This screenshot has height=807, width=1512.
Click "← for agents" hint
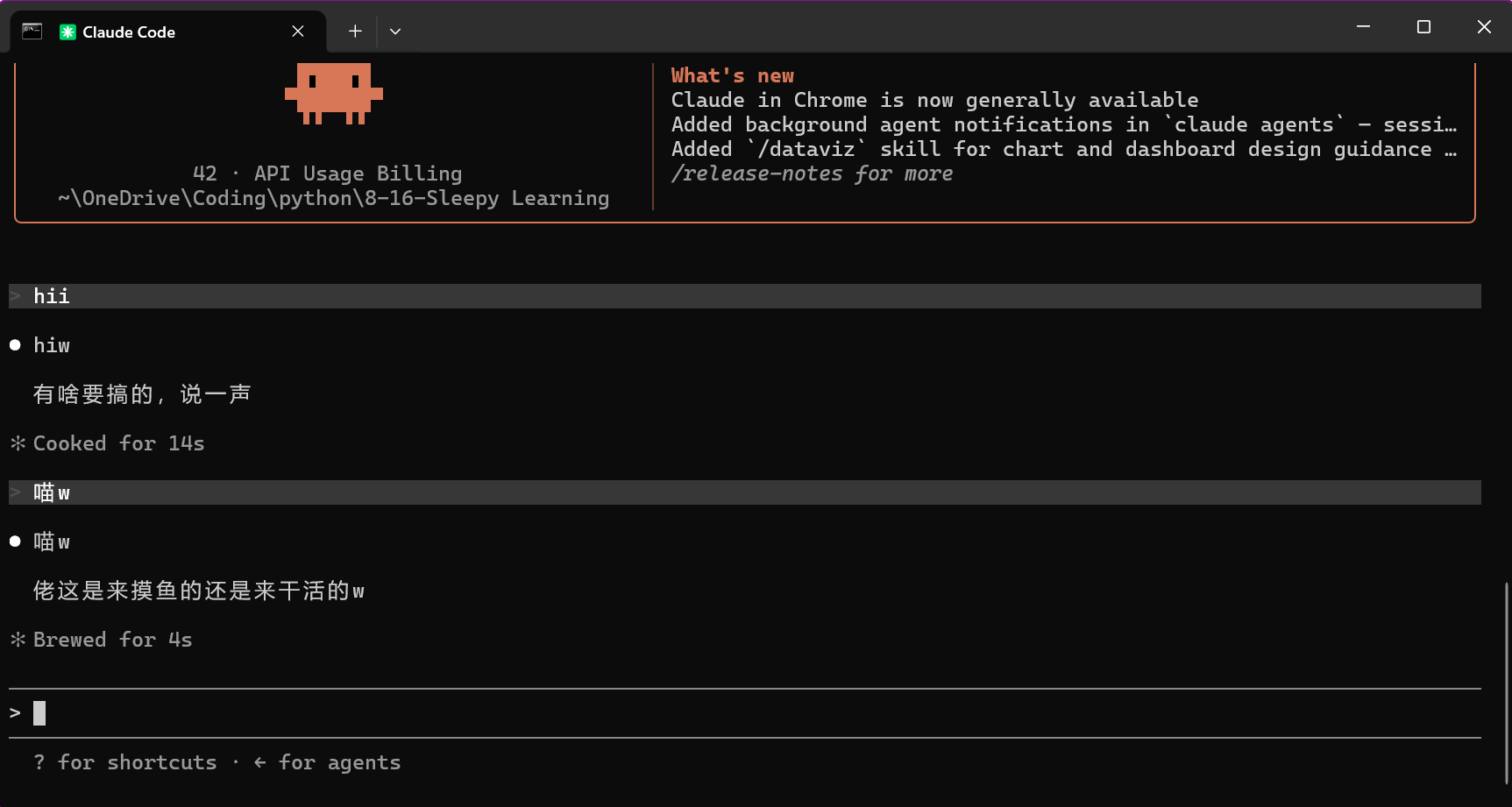coord(327,762)
